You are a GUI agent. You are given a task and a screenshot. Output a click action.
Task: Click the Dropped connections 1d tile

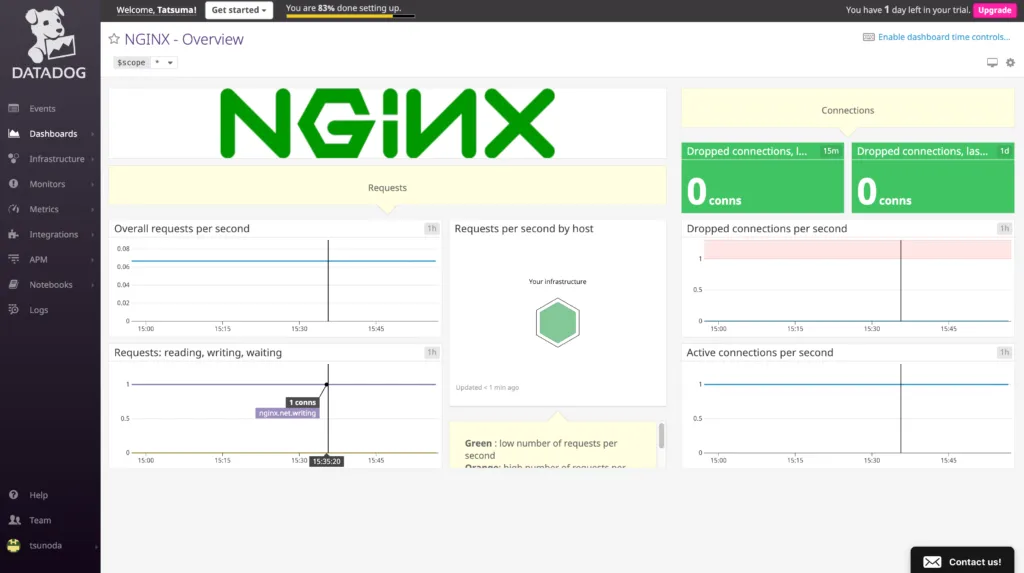pyautogui.click(x=933, y=178)
